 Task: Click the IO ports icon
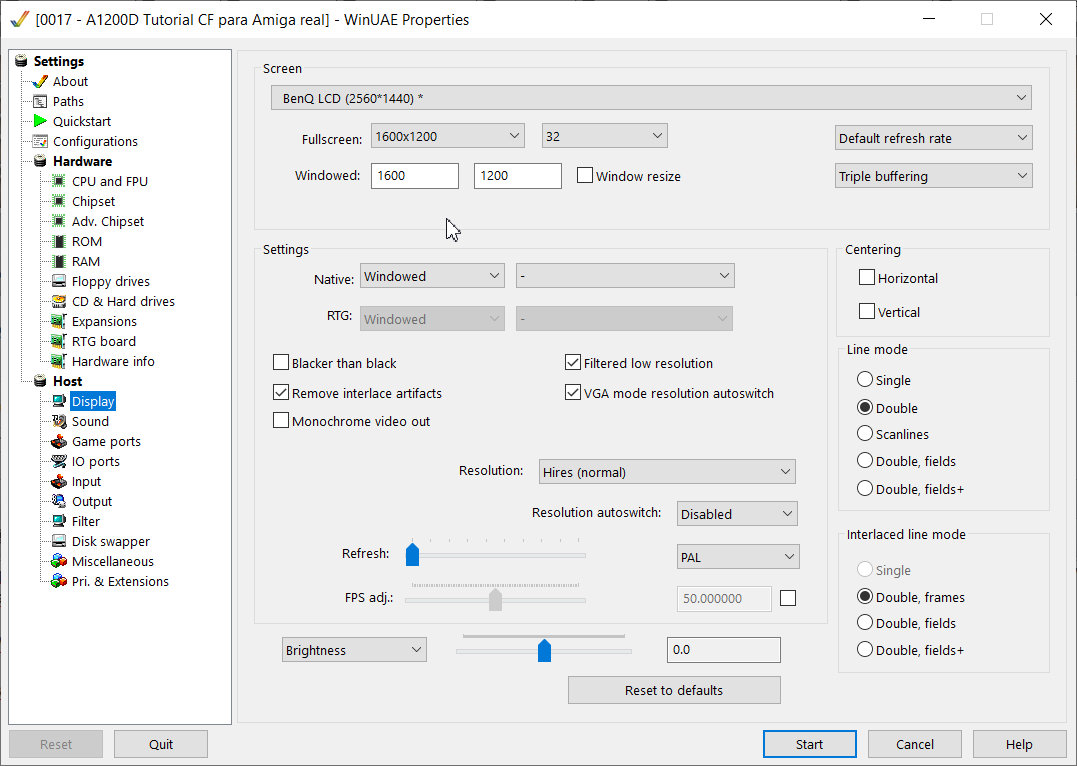59,461
